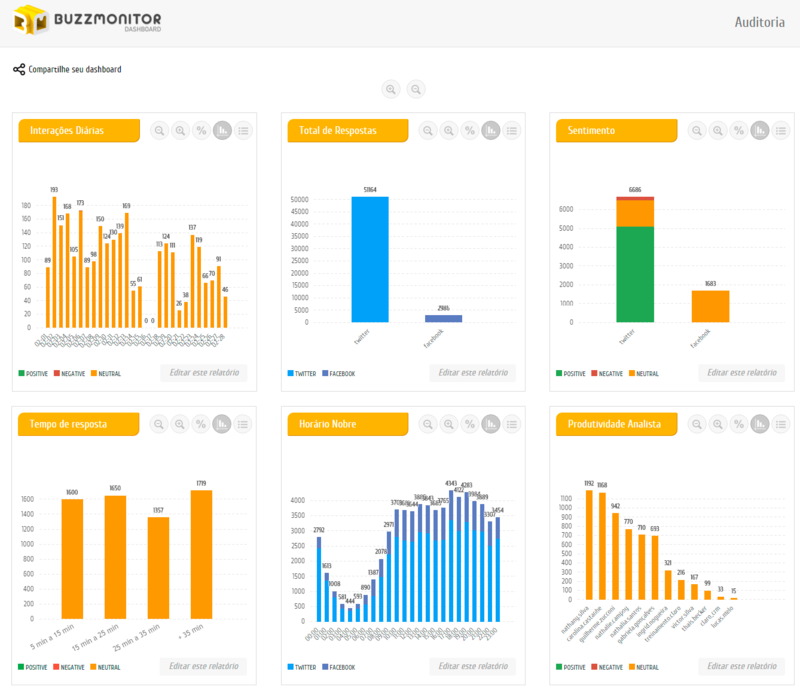Image resolution: width=800 pixels, height=693 pixels.
Task: Toggle percentage view in Interações Diárias panel
Action: 201,130
